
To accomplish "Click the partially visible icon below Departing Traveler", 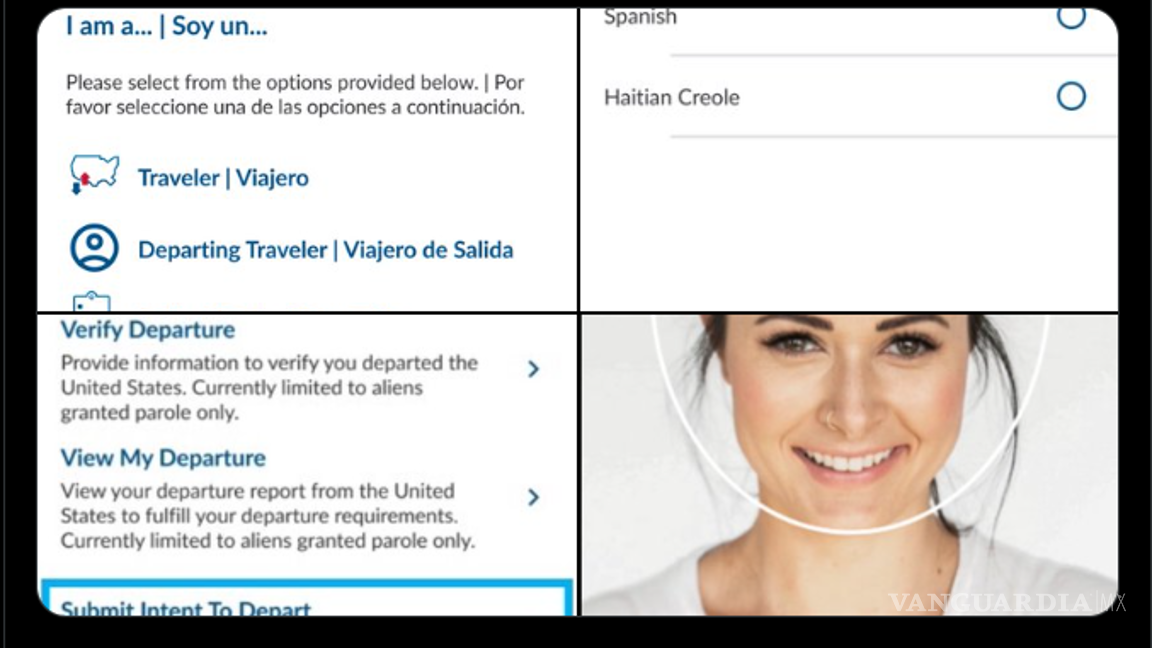I will (92, 301).
